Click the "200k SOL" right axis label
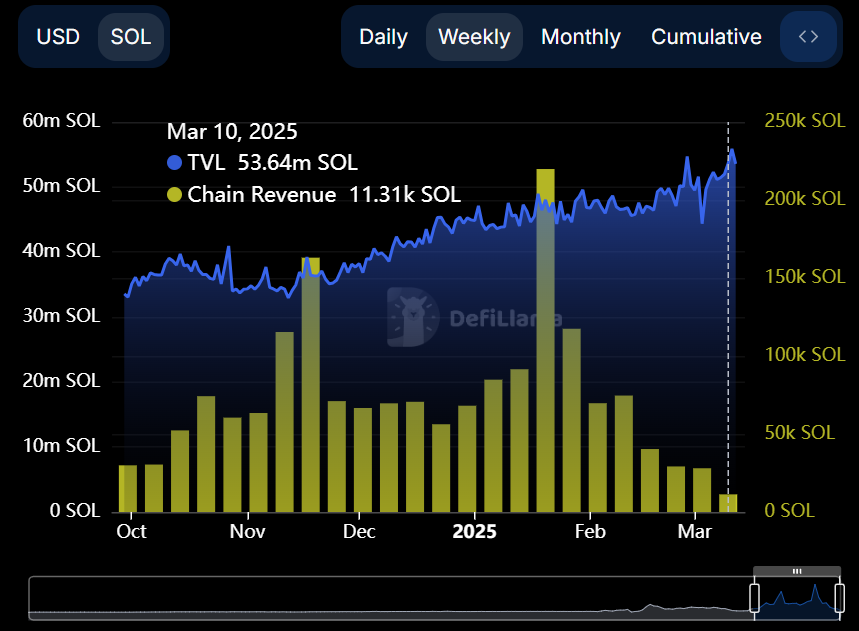Viewport: 859px width, 631px height. coord(805,198)
